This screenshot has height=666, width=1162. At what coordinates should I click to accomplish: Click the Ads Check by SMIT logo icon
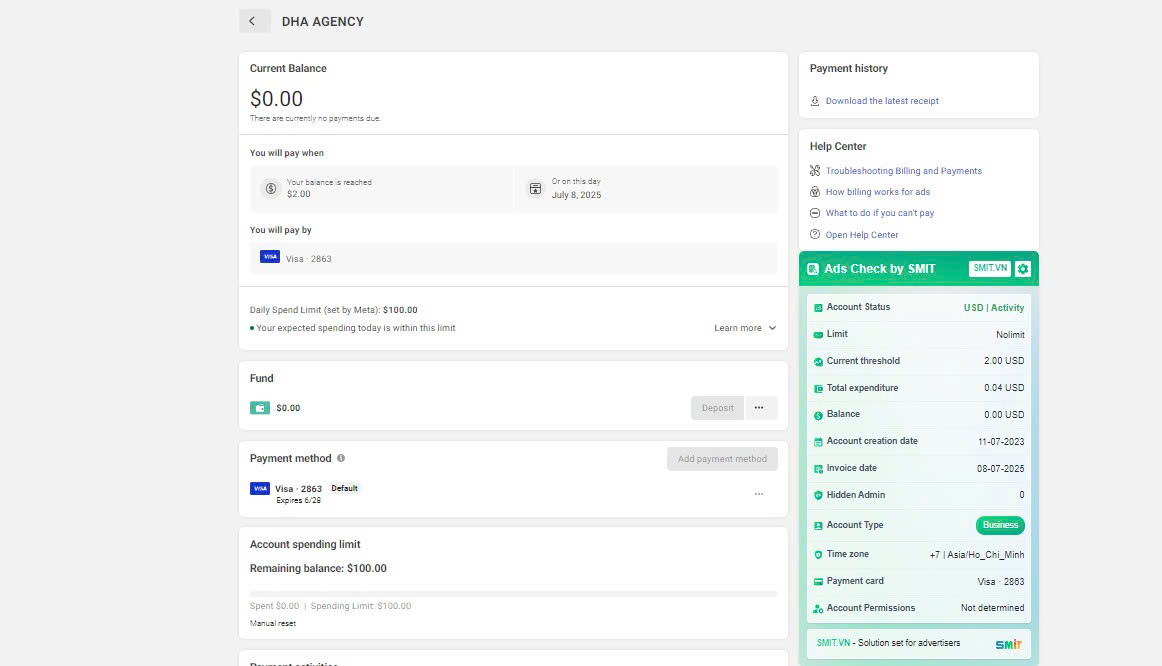click(813, 269)
